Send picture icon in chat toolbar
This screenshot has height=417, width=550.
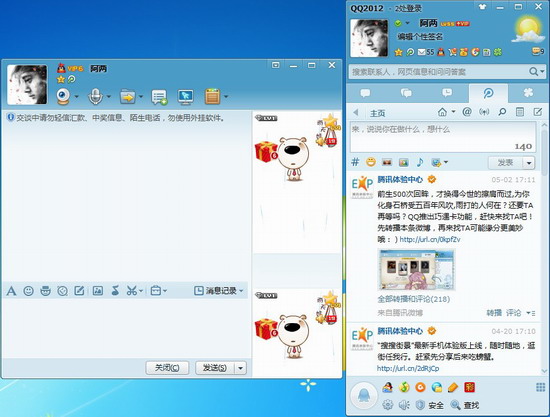coord(98,291)
